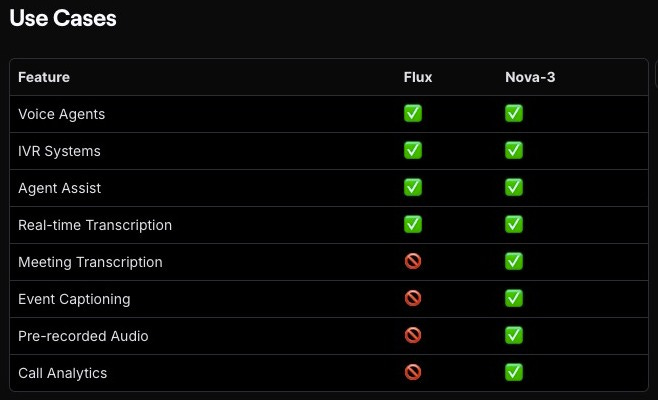Click Flux checkmark for Agent Assist
The width and height of the screenshot is (658, 400).
click(x=413, y=187)
